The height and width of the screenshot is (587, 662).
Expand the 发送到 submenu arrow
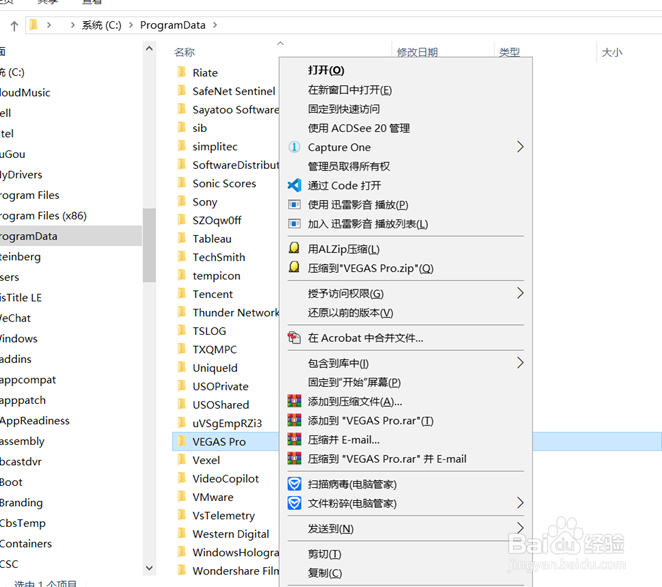(520, 528)
